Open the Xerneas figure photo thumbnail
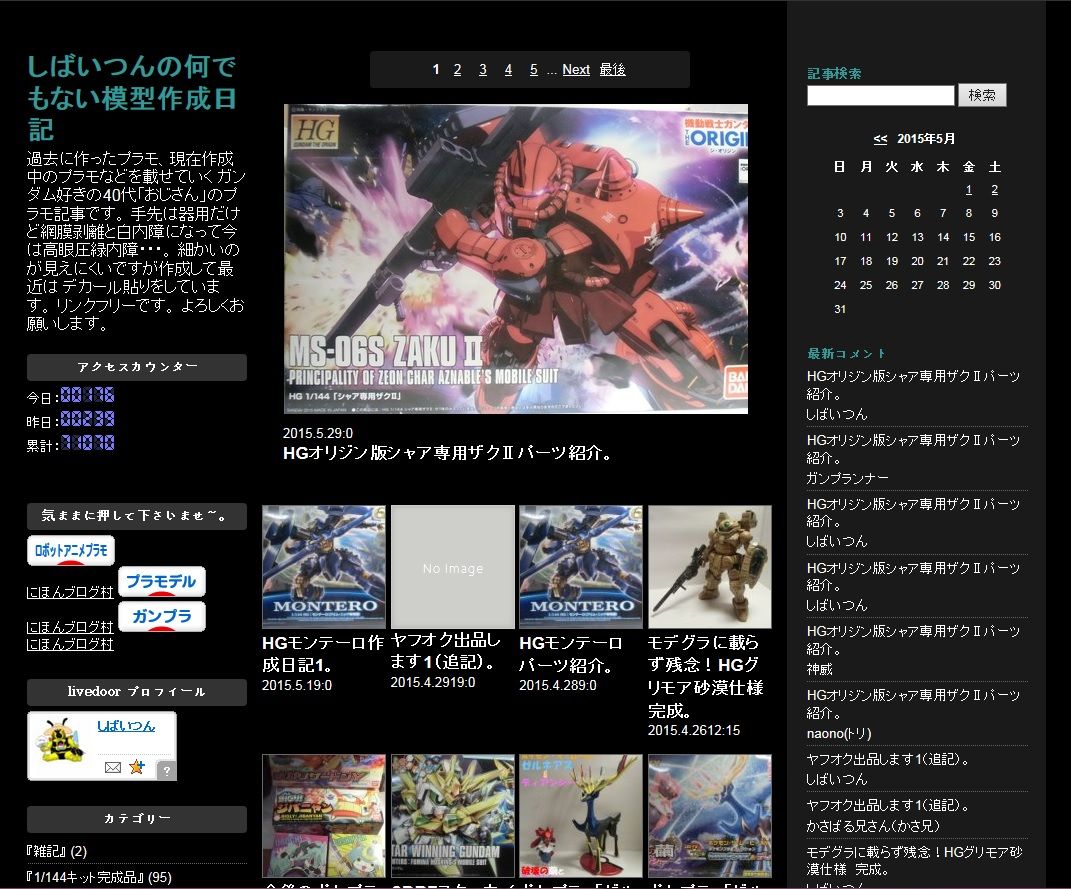The width and height of the screenshot is (1071, 889). point(581,816)
